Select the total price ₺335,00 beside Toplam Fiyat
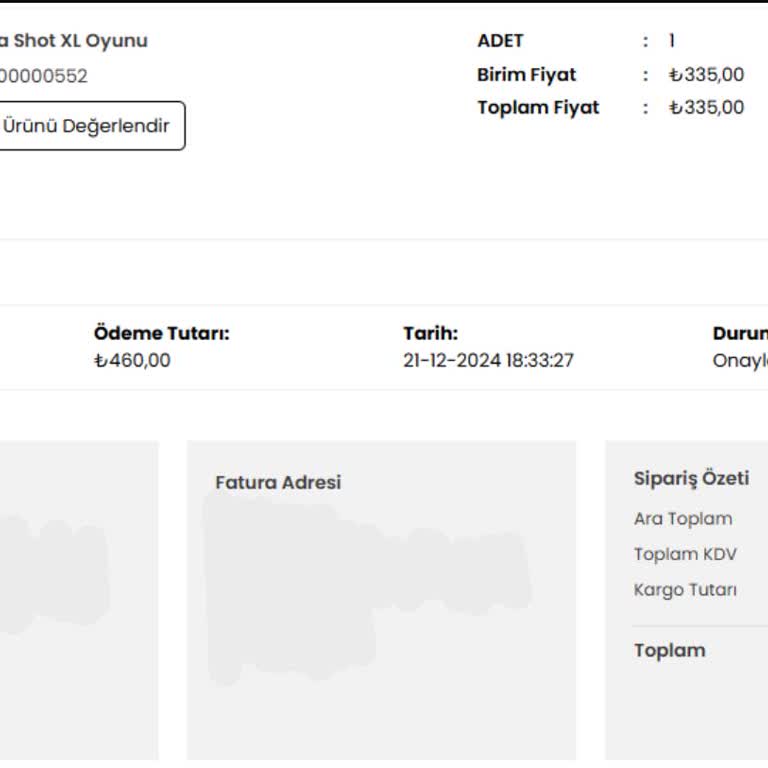The width and height of the screenshot is (768, 768). 706,108
